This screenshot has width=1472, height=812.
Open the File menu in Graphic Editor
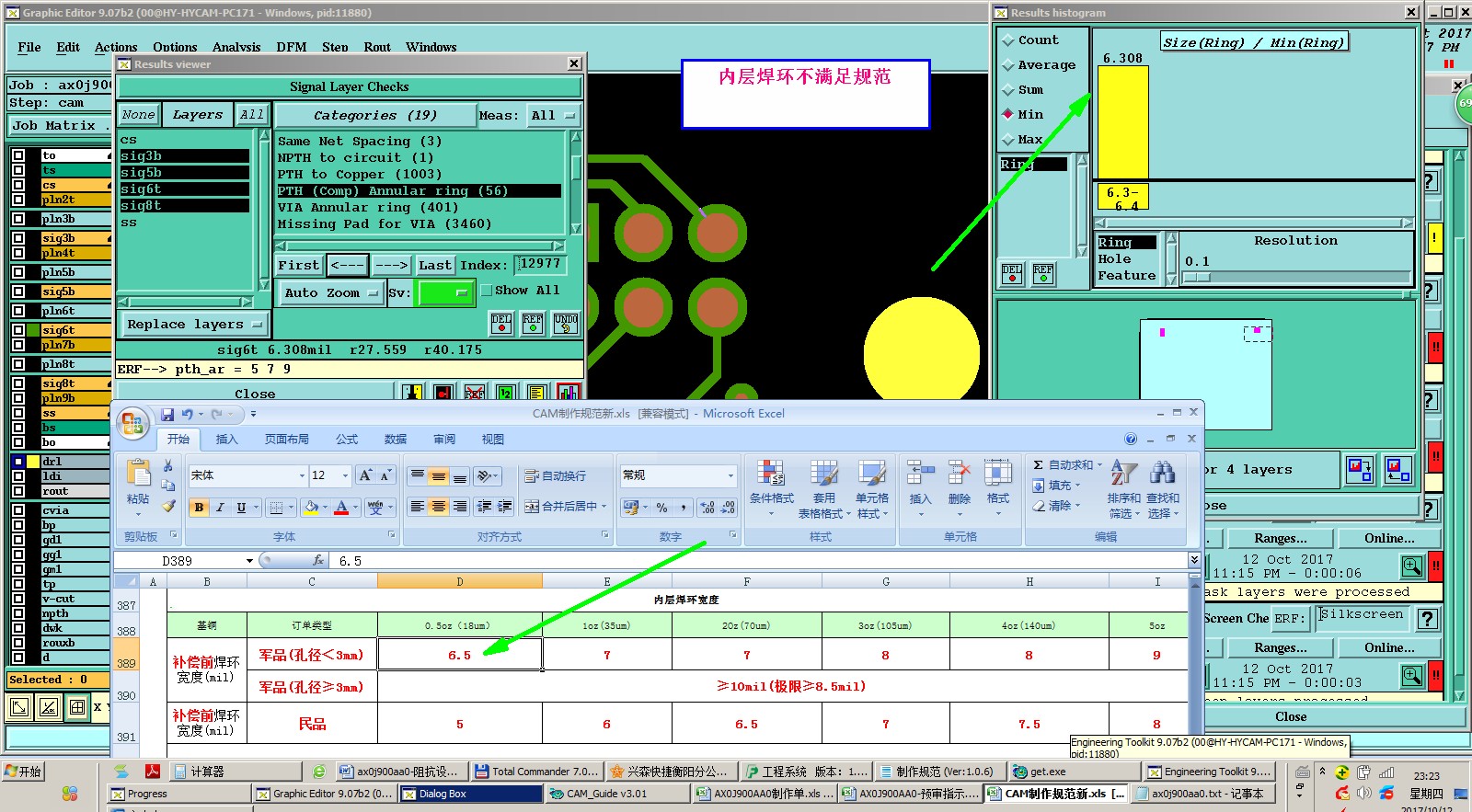[29, 47]
